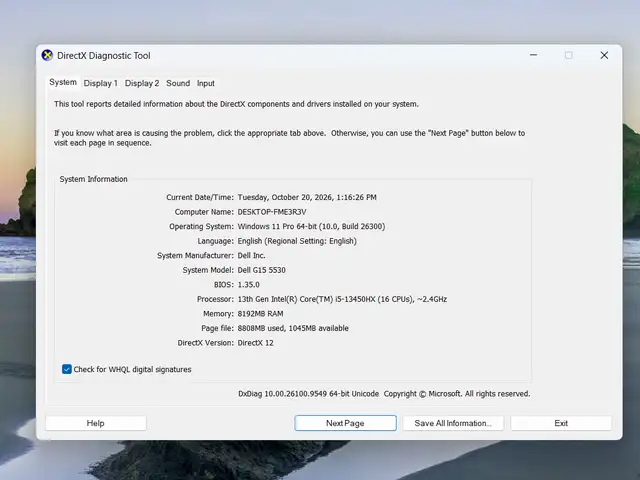
Task: Click Save All Information button
Action: coord(453,423)
